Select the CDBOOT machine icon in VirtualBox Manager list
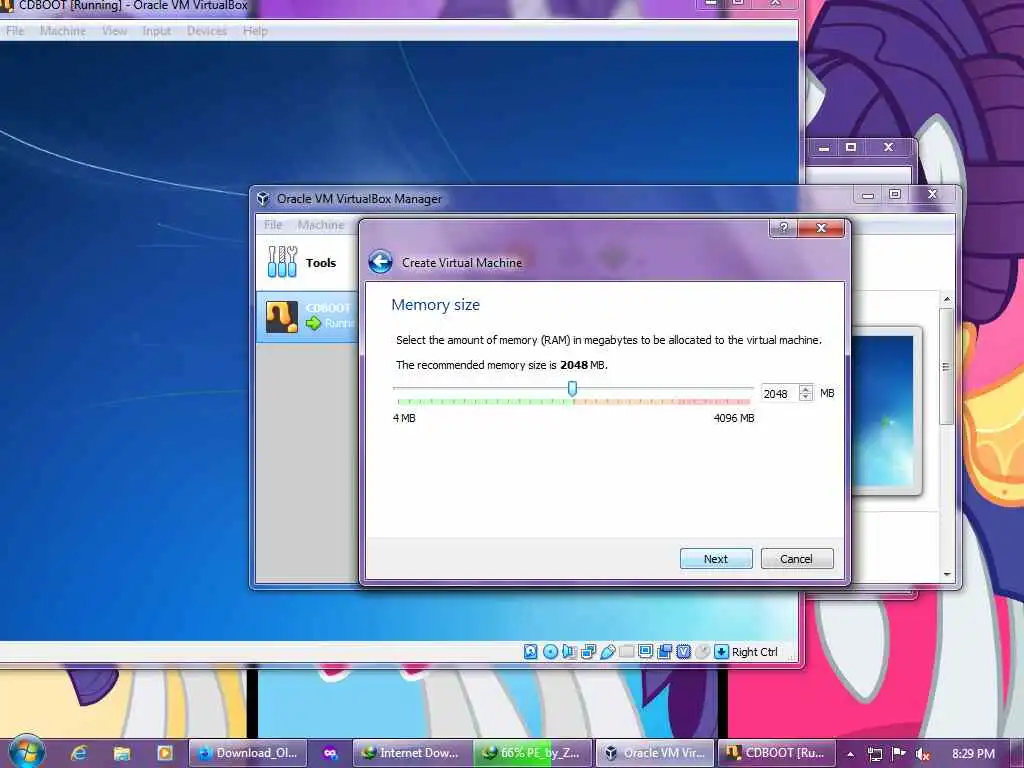The image size is (1024, 768). click(x=281, y=317)
